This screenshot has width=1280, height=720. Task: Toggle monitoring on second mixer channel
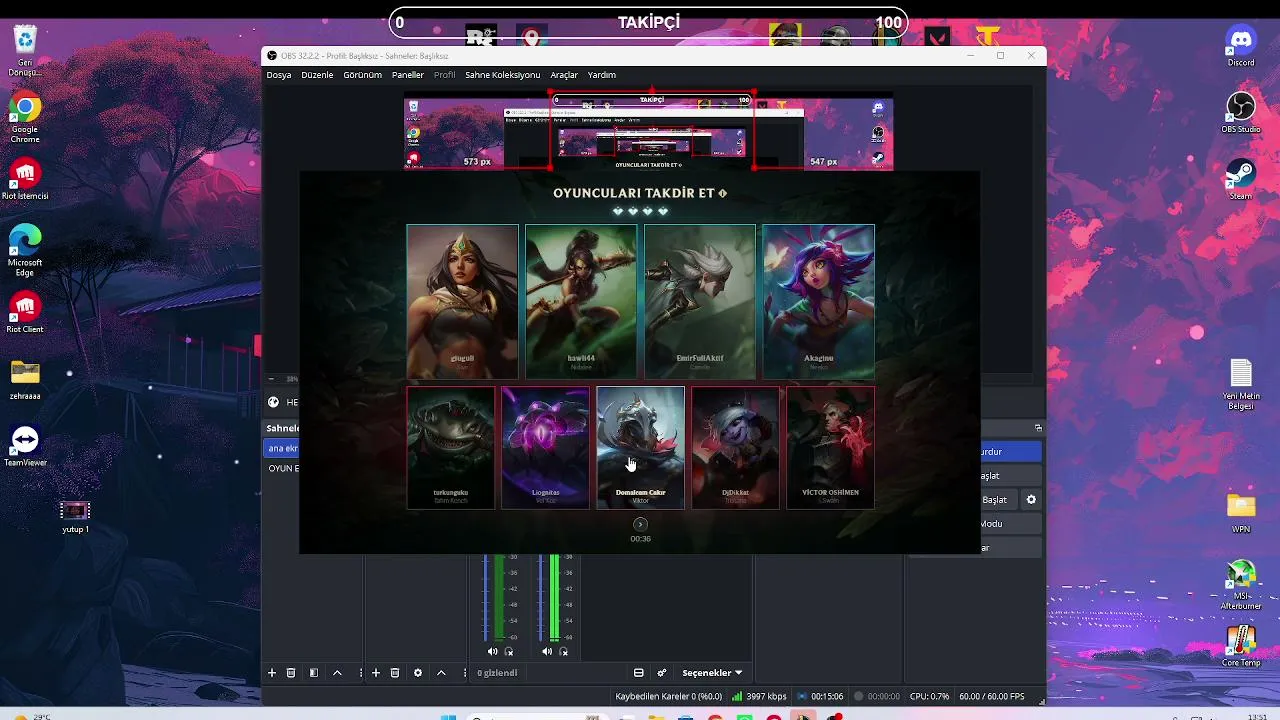coord(564,652)
